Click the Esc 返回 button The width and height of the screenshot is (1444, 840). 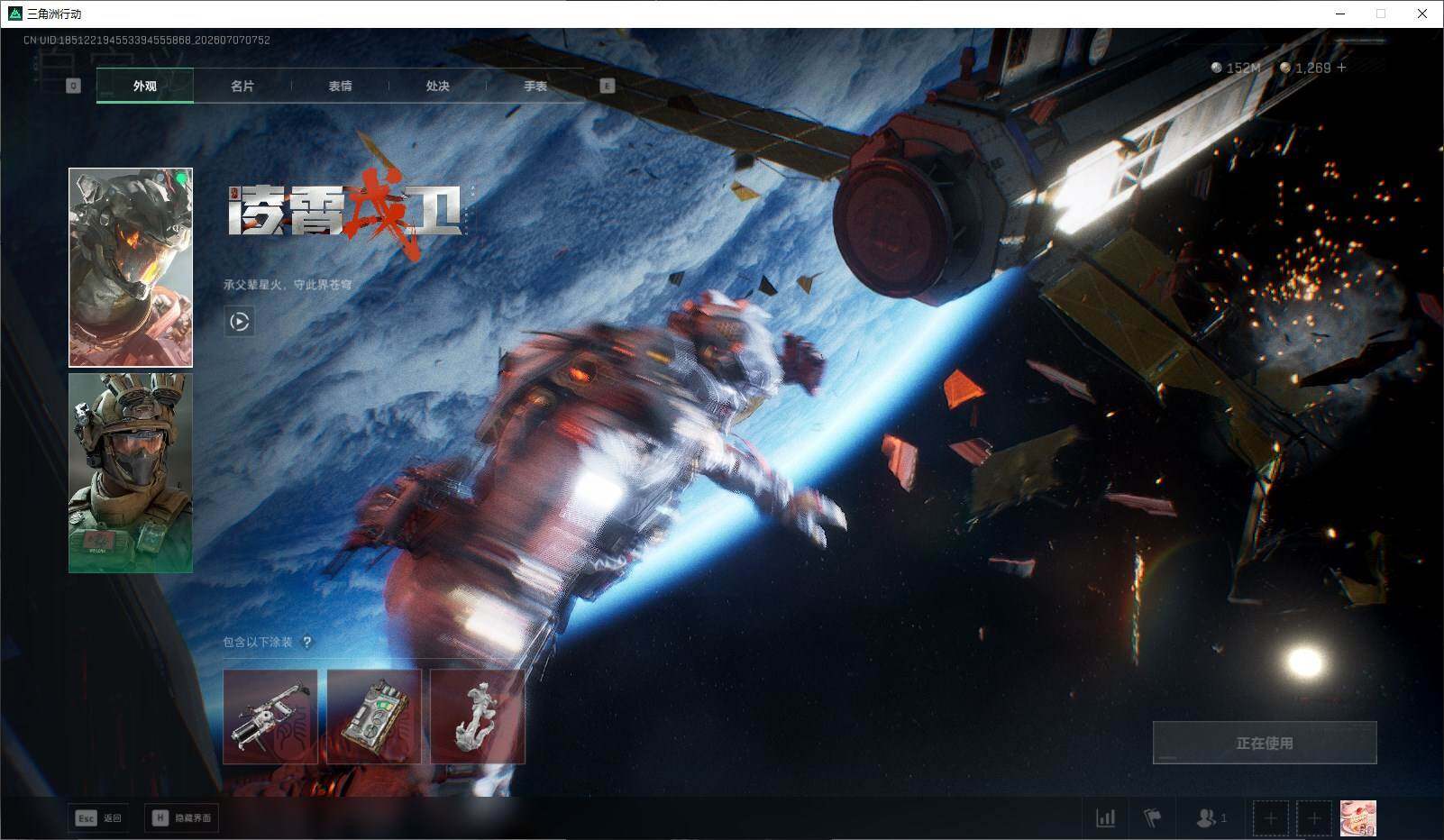point(98,817)
